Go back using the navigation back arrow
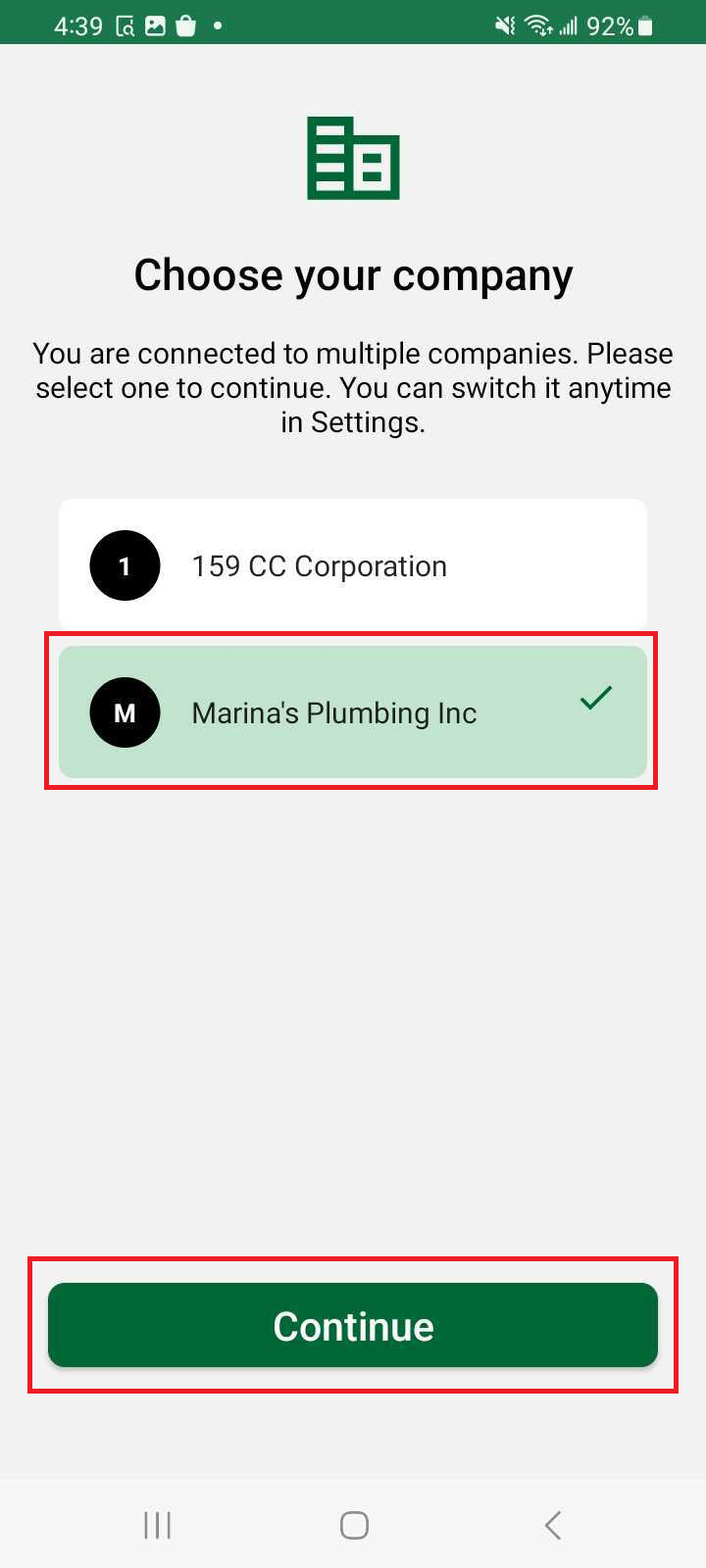Screen dimensions: 706x1568 553,1525
